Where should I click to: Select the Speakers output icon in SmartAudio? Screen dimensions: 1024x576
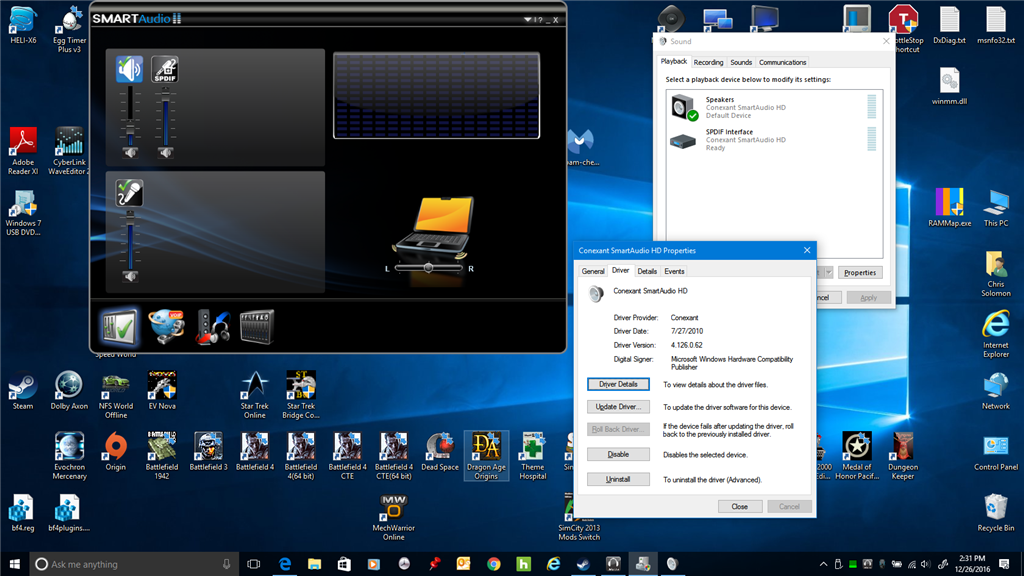coord(129,69)
